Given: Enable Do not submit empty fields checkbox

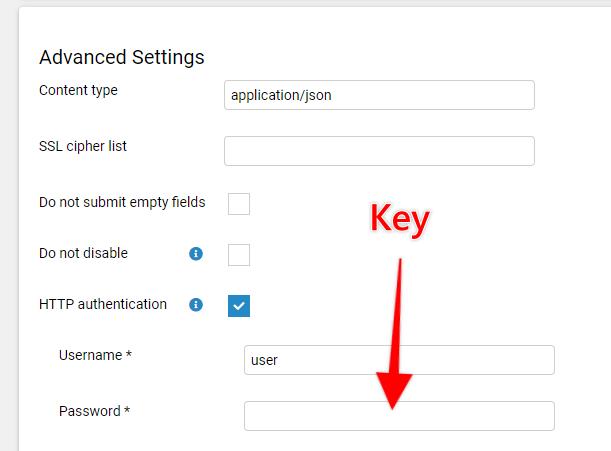Looking at the screenshot, I should [x=239, y=204].
